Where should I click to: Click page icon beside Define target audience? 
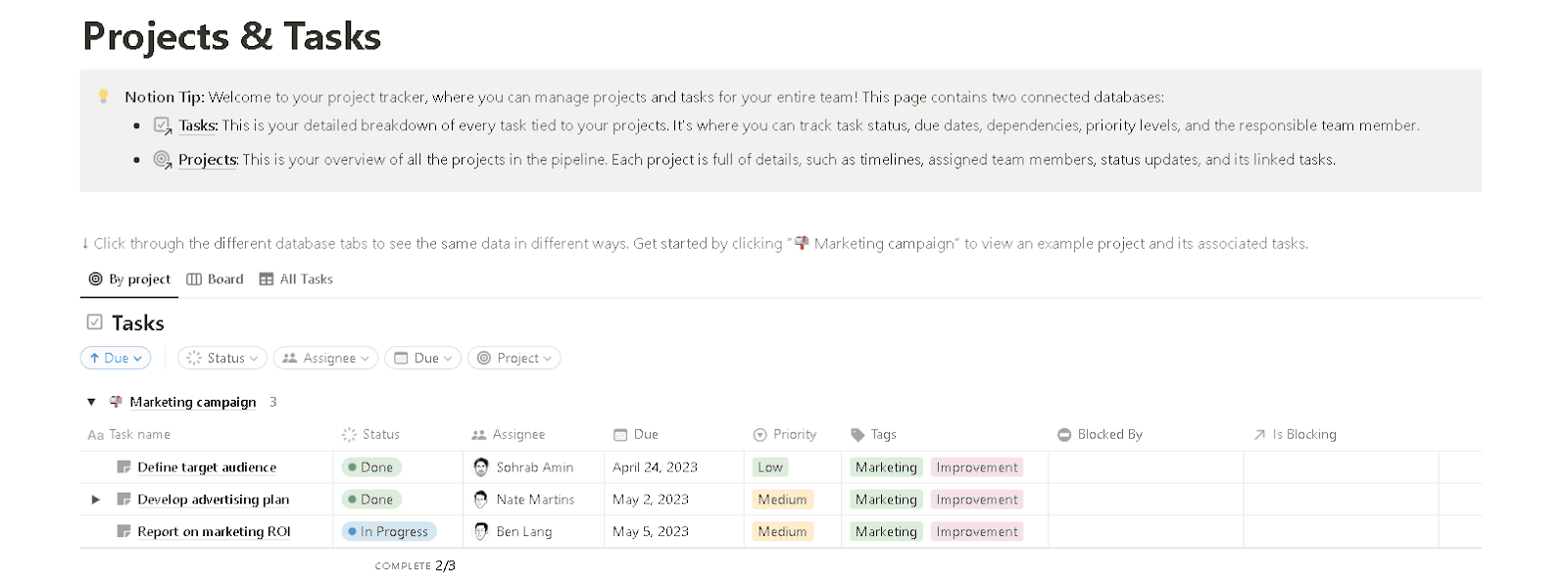[x=123, y=467]
